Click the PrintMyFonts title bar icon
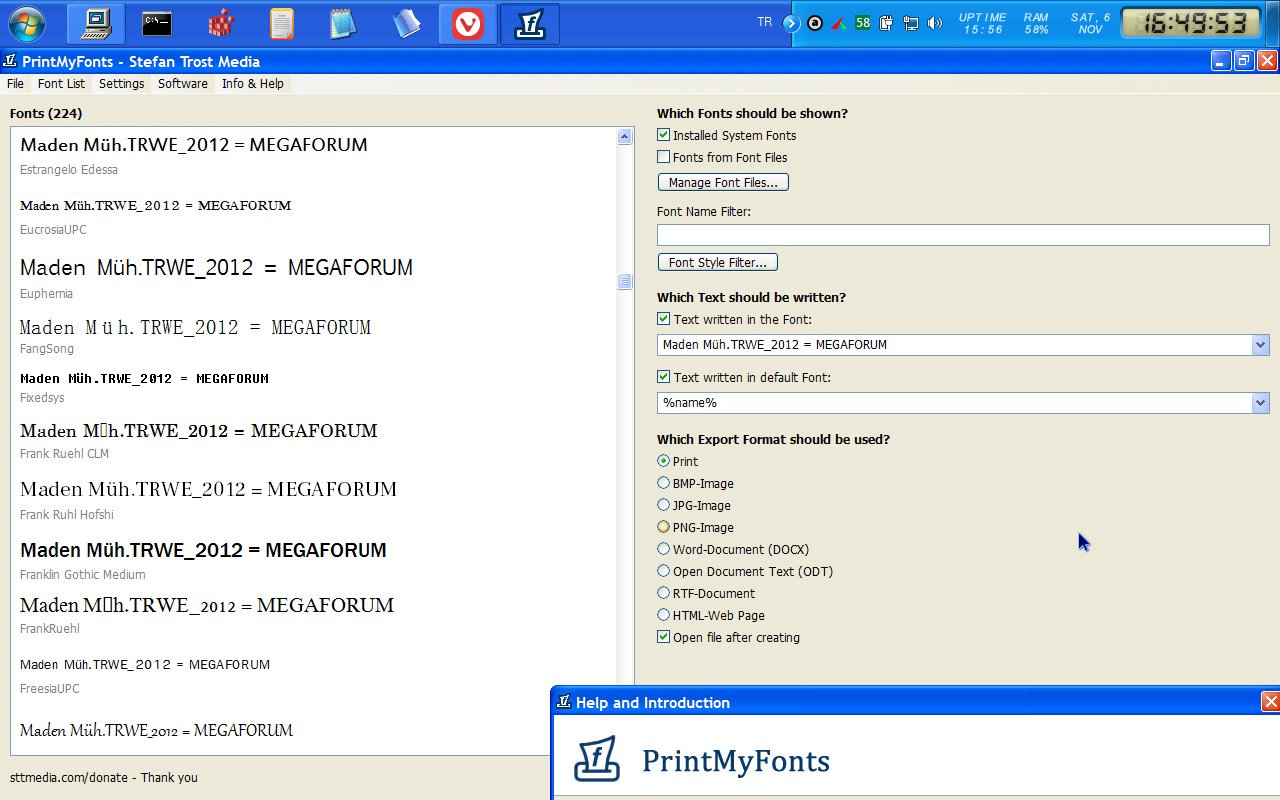 pyautogui.click(x=10, y=61)
